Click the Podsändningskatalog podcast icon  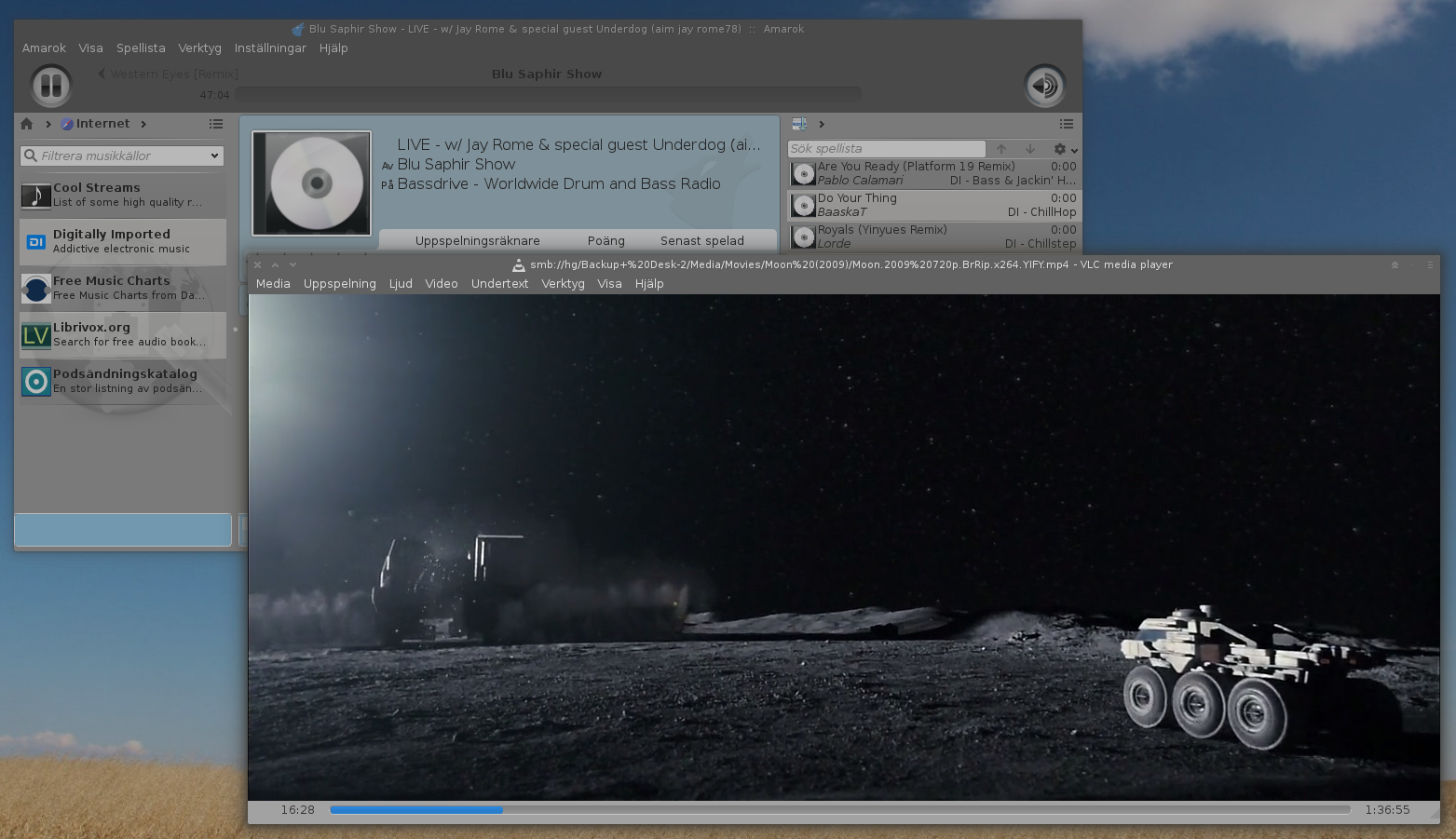(x=36, y=382)
